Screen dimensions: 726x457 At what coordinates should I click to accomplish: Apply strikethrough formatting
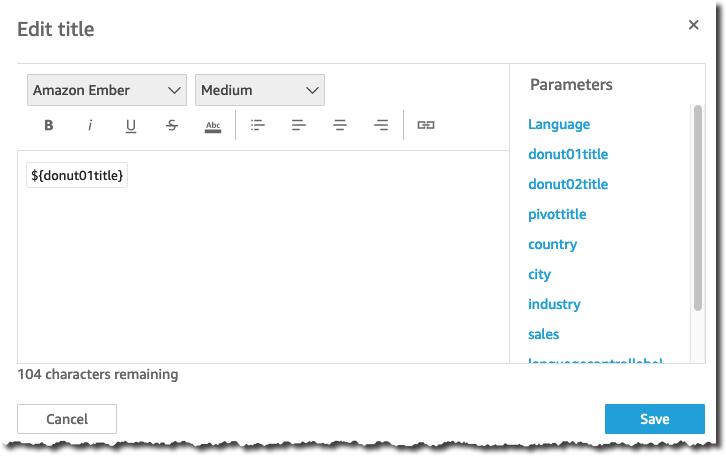(x=172, y=125)
